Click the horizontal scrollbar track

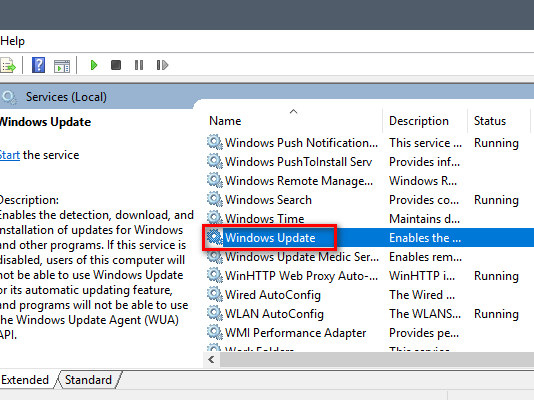coord(377,359)
